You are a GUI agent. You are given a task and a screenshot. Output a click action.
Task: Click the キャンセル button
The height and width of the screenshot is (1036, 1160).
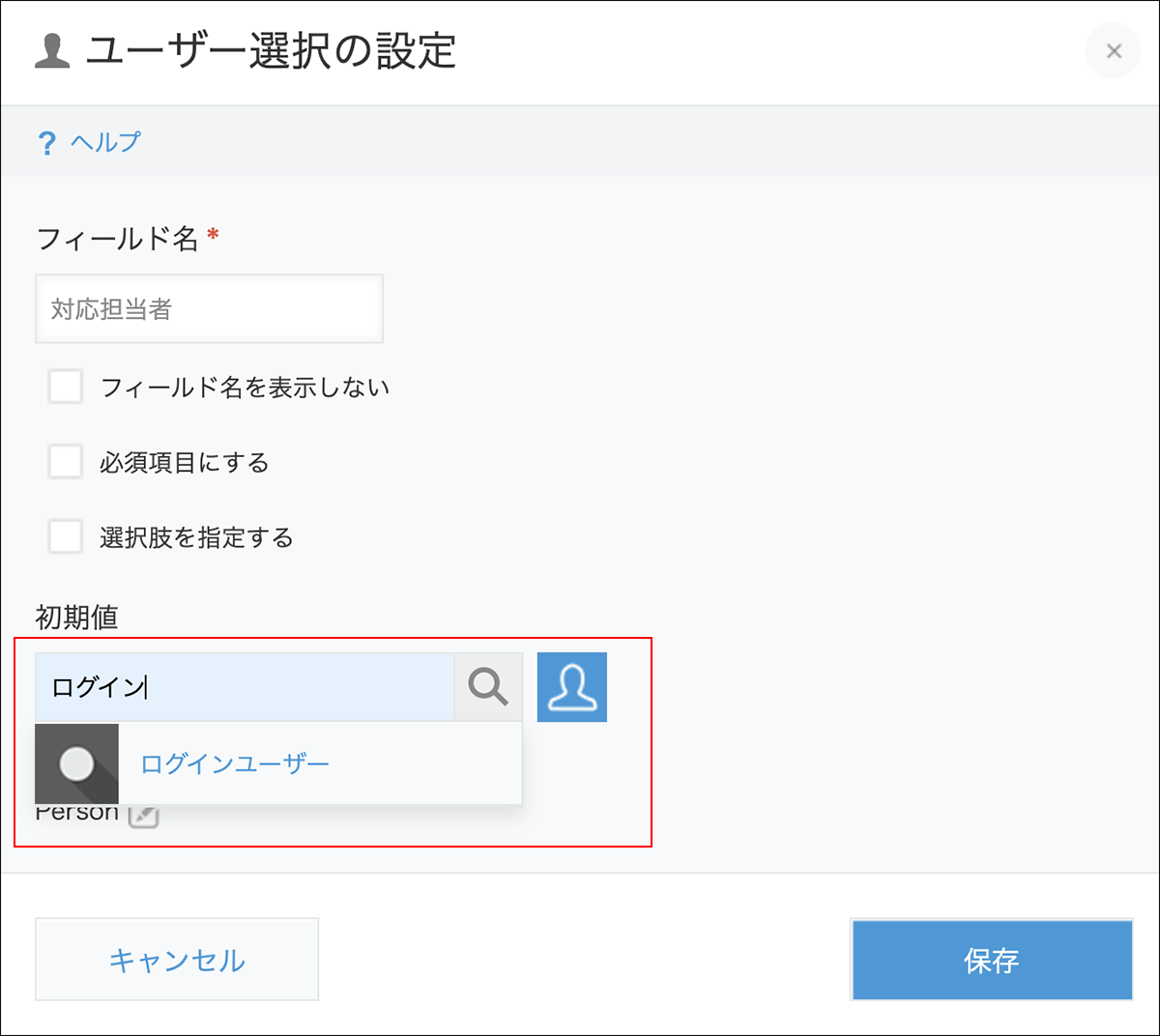tap(177, 959)
